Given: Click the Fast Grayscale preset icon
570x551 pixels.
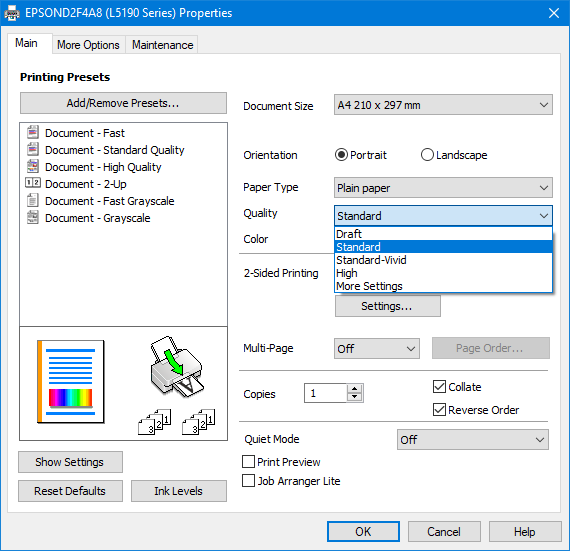Looking at the screenshot, I should [33, 200].
